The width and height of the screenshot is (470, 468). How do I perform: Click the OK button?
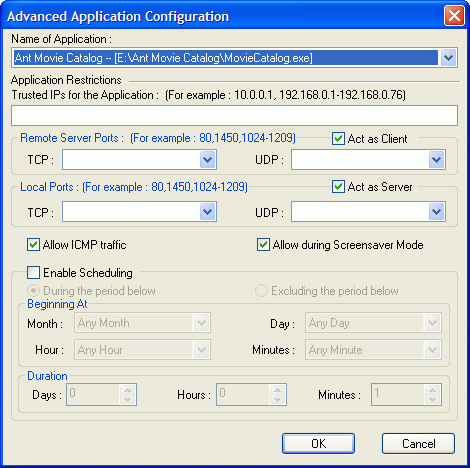coord(318,444)
